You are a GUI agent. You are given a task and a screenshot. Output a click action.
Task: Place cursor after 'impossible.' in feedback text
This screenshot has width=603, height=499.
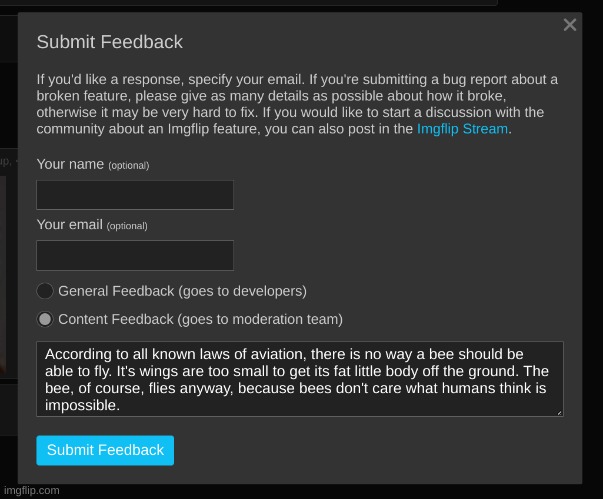click(121, 406)
